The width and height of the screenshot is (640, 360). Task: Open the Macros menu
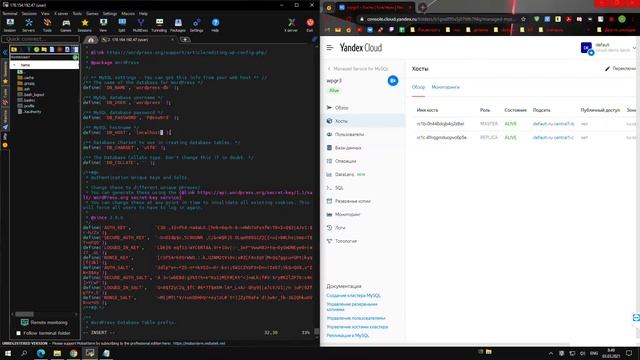coord(128,13)
